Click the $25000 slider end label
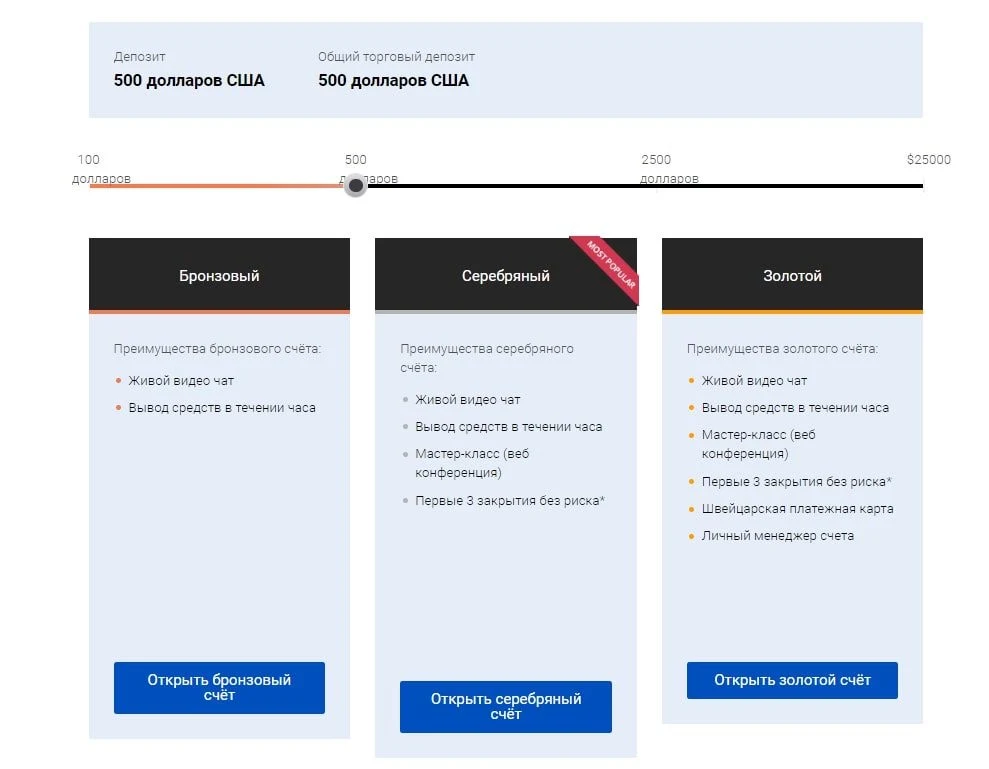Viewport: 989px width, 769px height. [x=928, y=160]
